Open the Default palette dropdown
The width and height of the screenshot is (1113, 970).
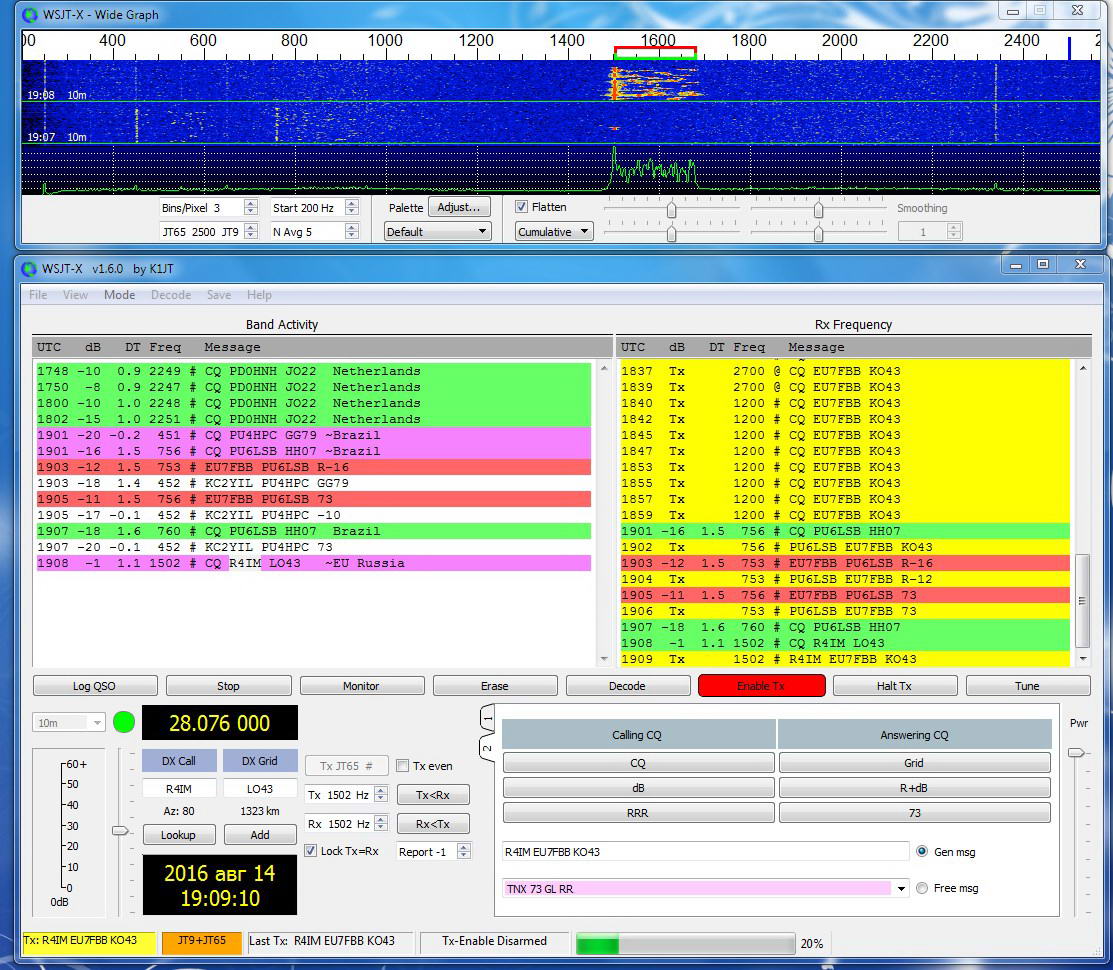(x=437, y=231)
